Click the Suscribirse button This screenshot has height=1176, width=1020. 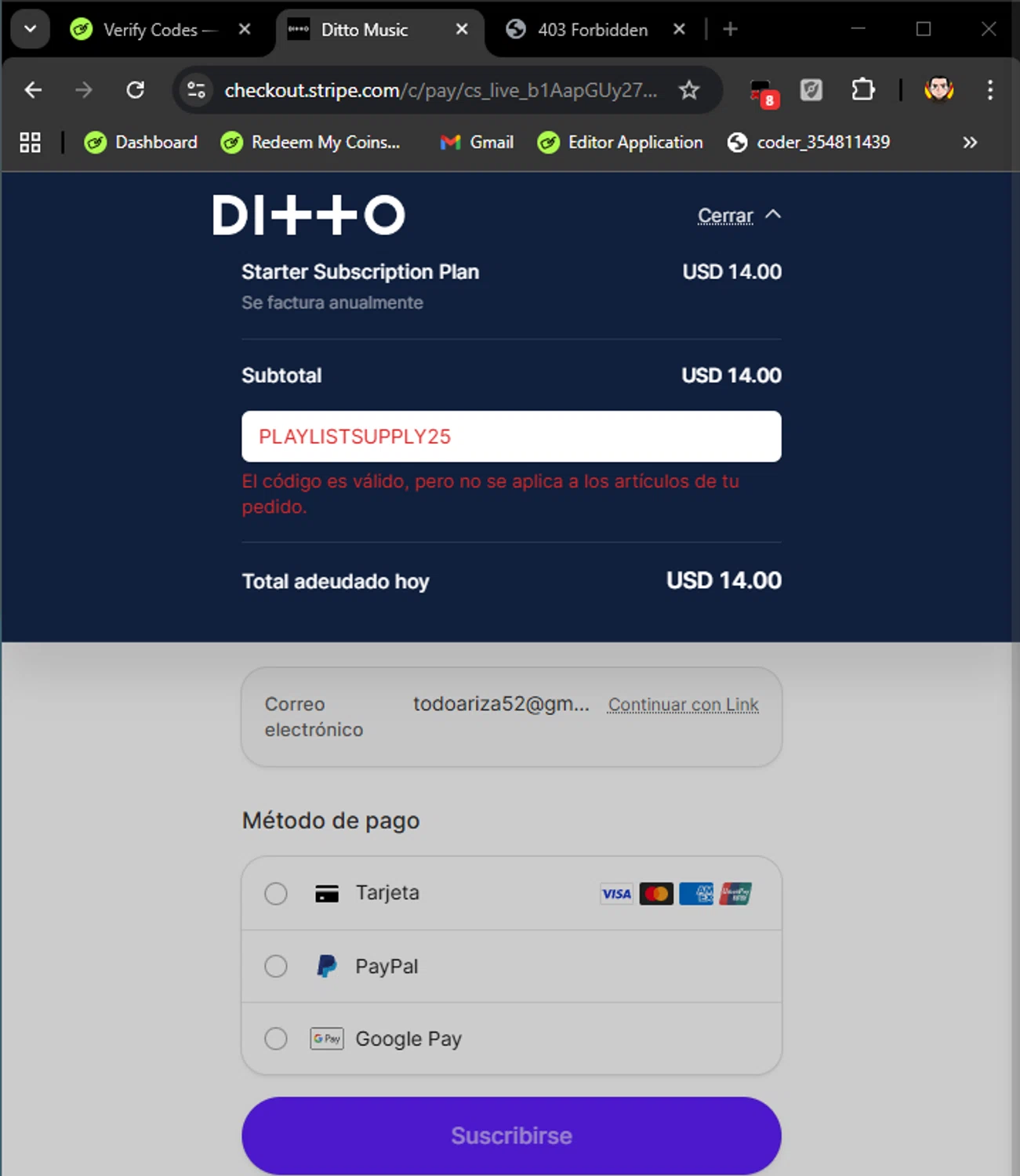(x=511, y=1135)
